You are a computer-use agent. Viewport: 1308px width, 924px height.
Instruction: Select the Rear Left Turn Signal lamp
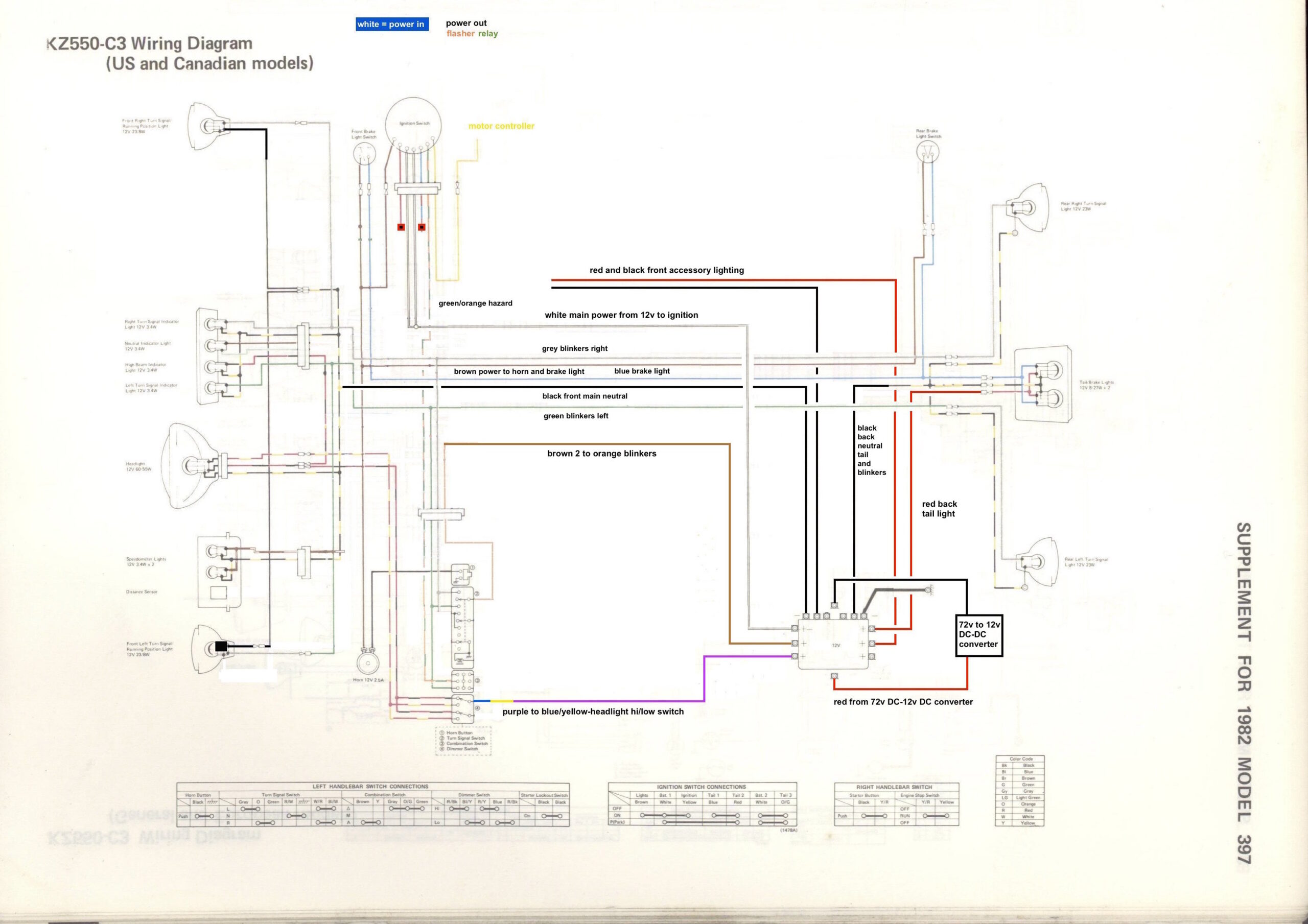pyautogui.click(x=1038, y=562)
